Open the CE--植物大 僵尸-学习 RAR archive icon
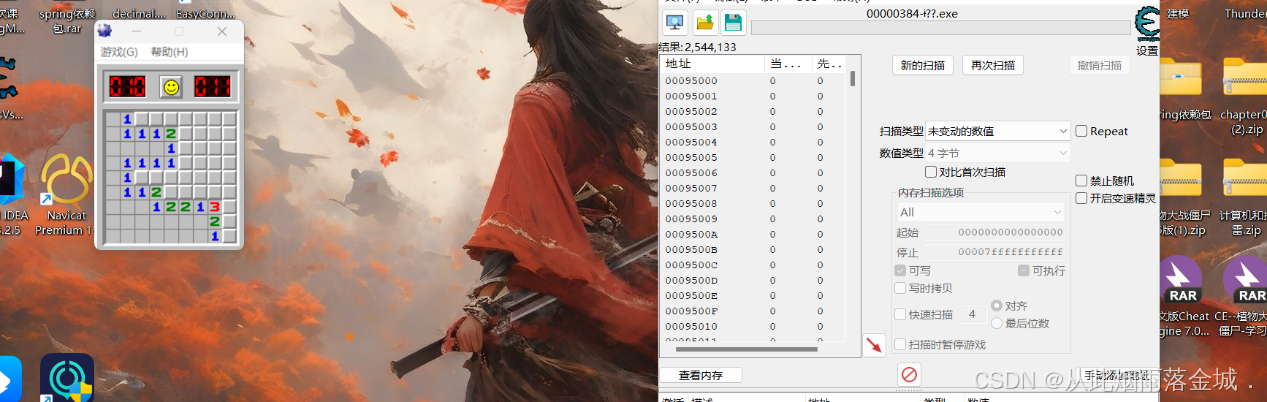 (1246, 281)
